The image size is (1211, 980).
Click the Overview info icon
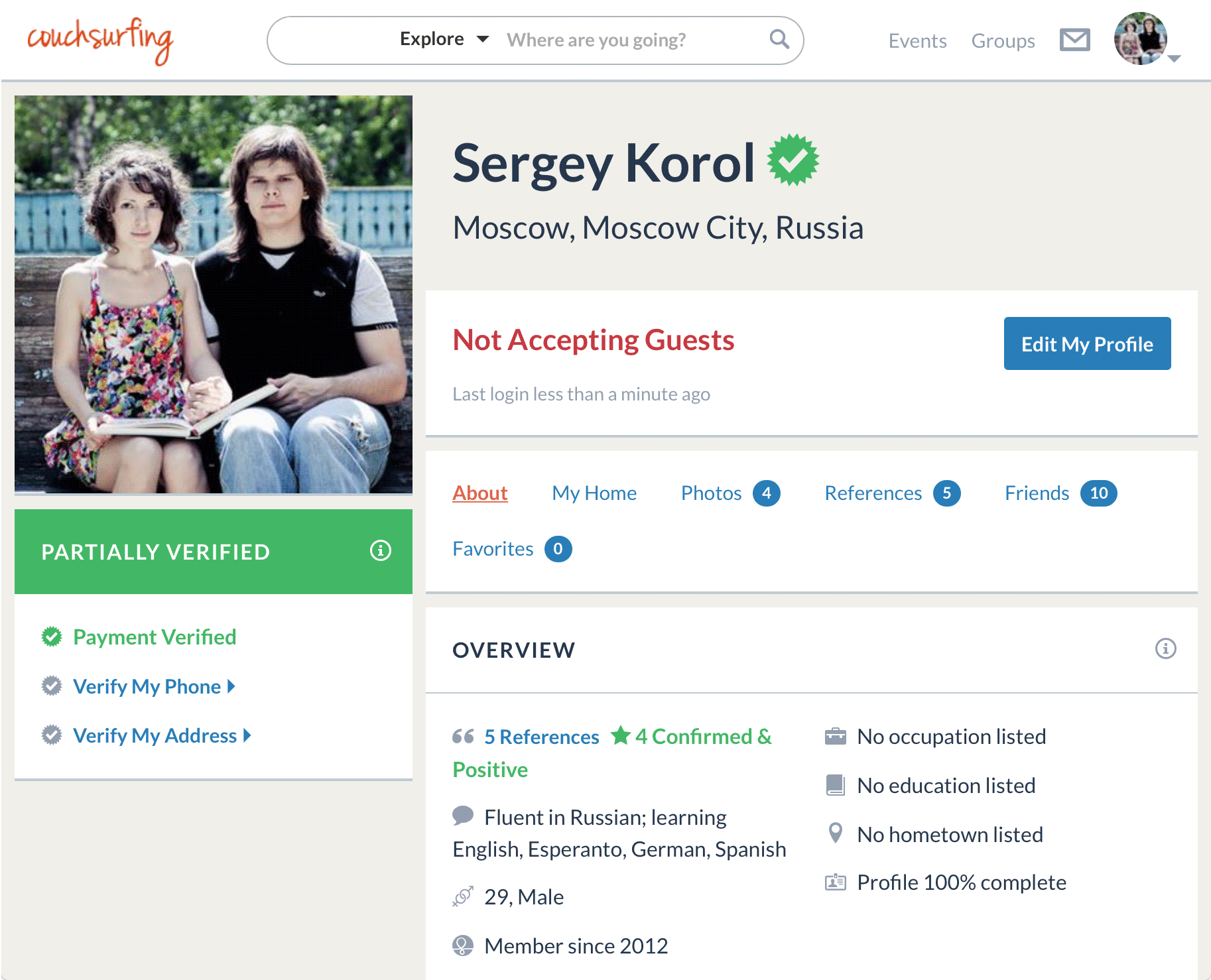tap(1165, 648)
